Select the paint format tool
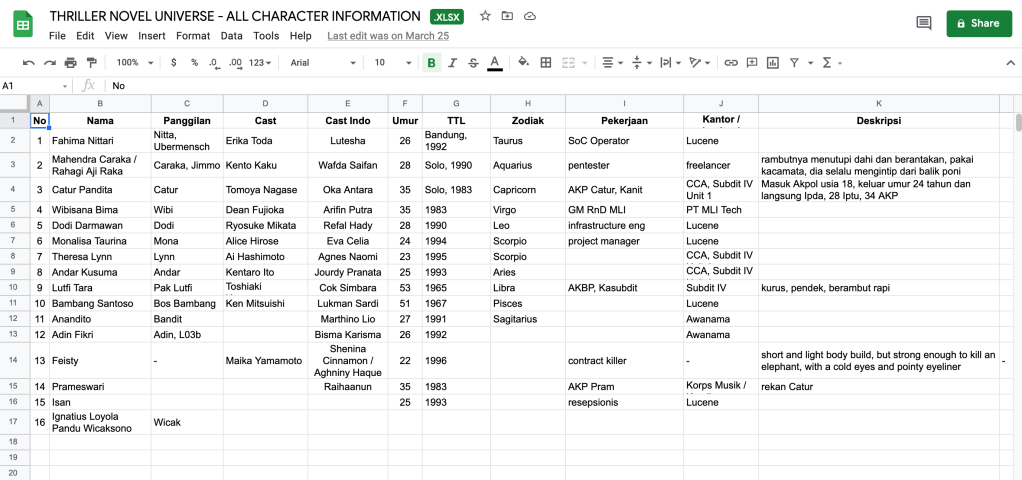 click(90, 62)
